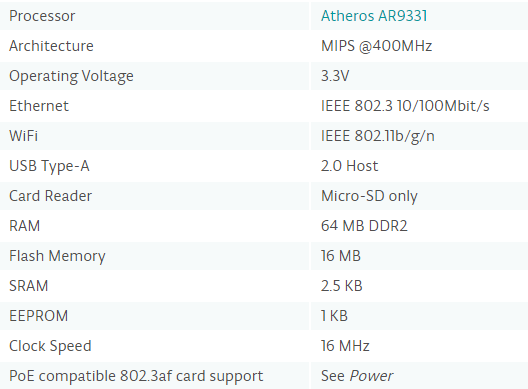Click the WiFi row label
Screen dimensions: 528x389
23,136
